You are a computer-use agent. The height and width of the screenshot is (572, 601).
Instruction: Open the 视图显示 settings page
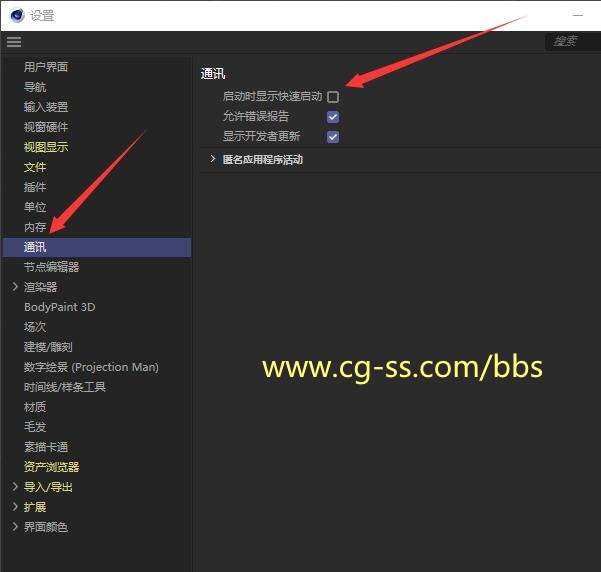pos(46,147)
